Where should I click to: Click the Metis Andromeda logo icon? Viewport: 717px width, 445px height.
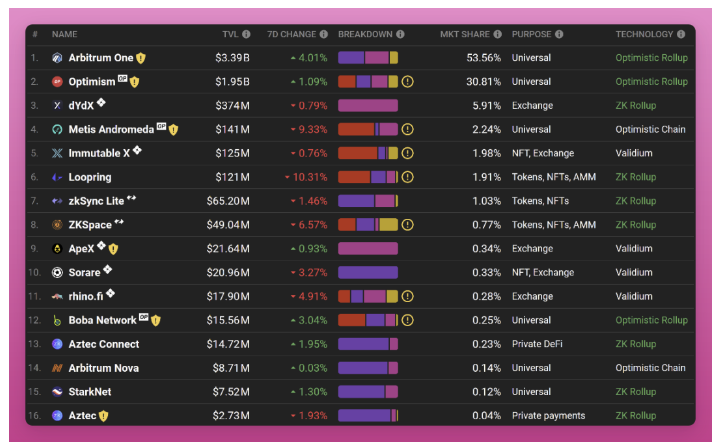point(57,129)
